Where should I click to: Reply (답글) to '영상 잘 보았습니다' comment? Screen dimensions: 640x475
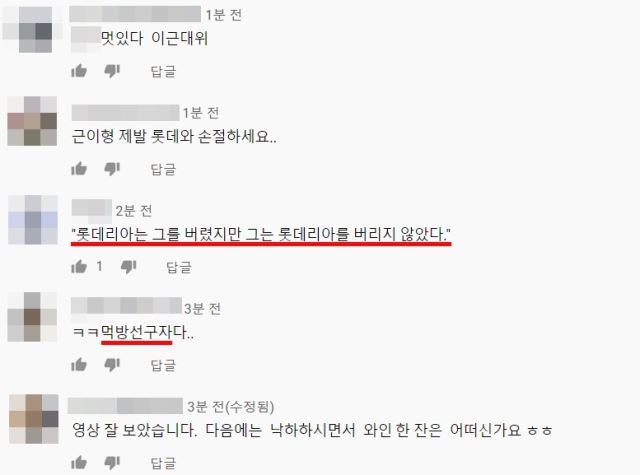point(163,463)
